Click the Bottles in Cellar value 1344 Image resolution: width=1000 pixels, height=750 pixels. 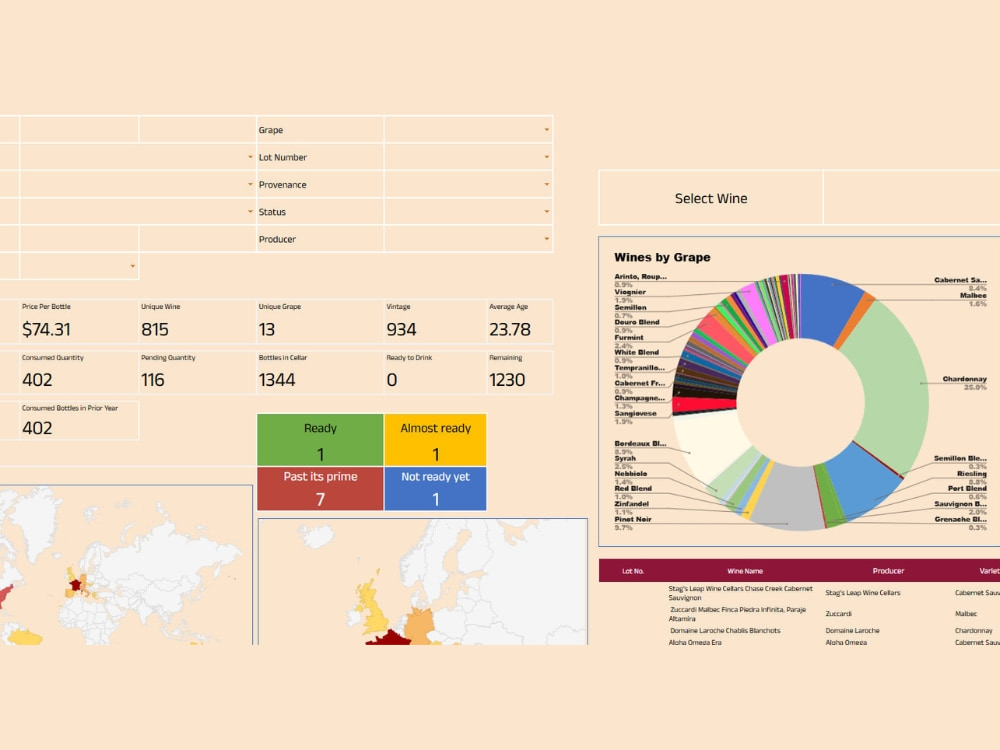pyautogui.click(x=277, y=380)
